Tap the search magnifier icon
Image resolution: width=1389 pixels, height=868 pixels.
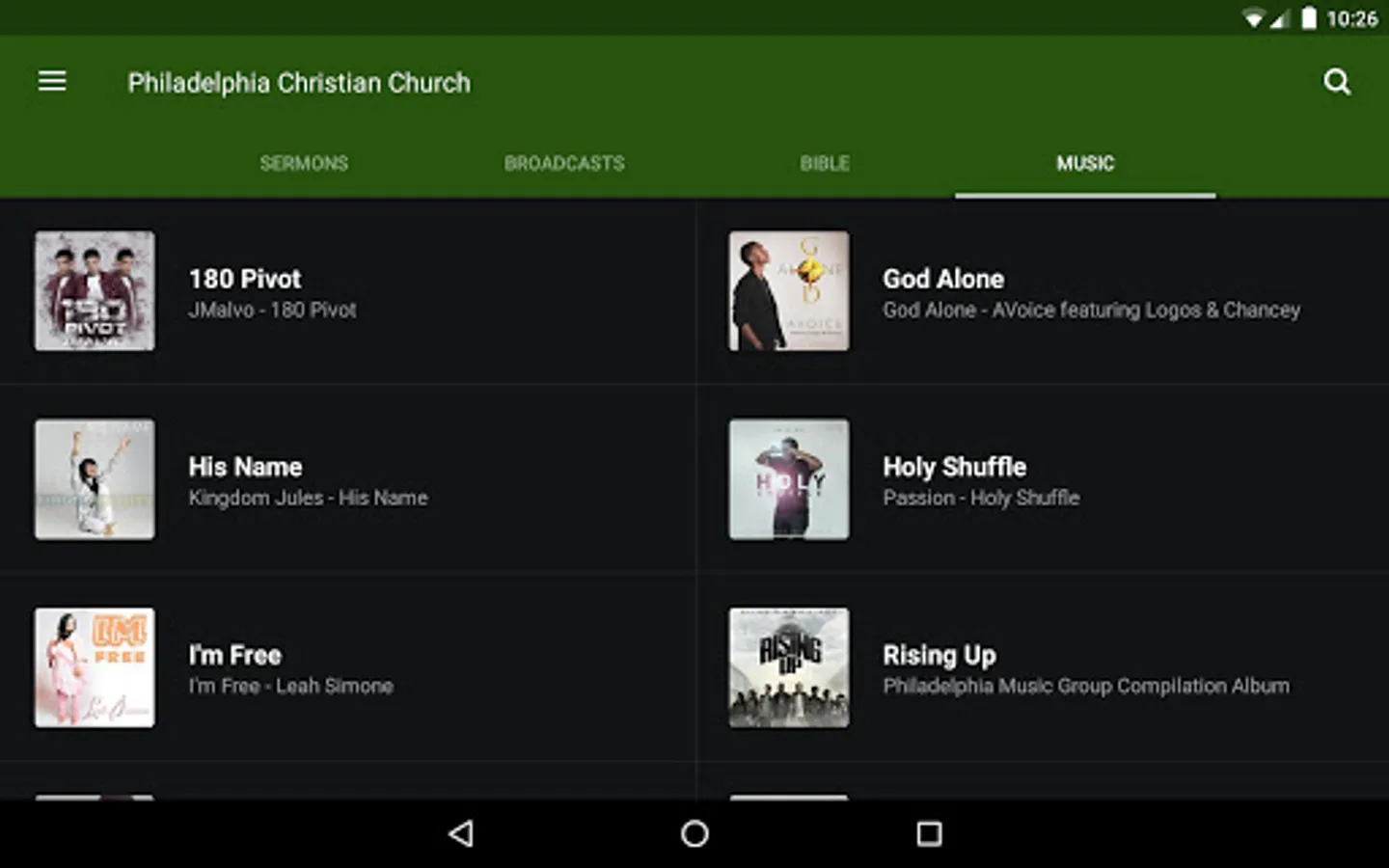(1337, 82)
